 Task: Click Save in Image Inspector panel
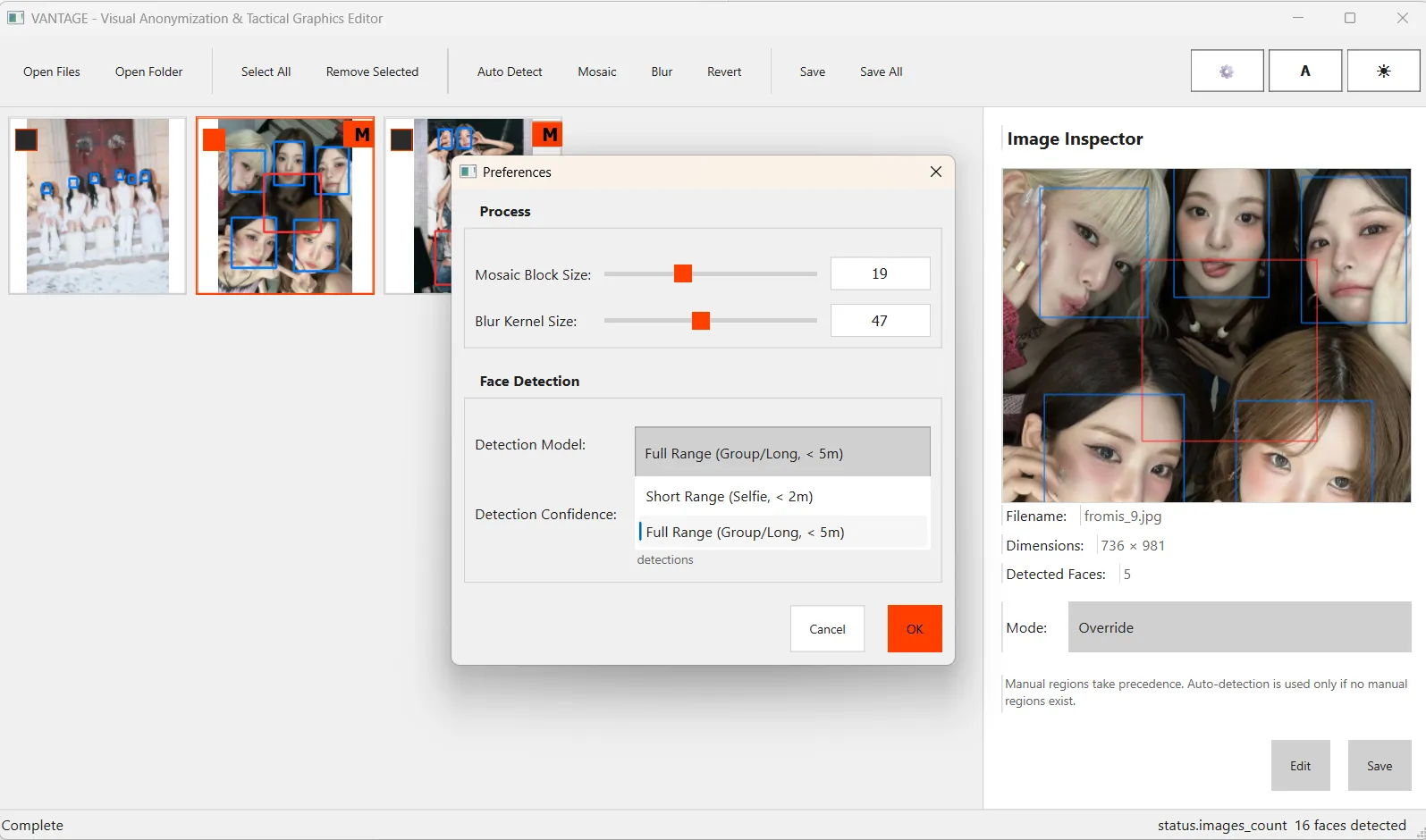click(x=1380, y=765)
